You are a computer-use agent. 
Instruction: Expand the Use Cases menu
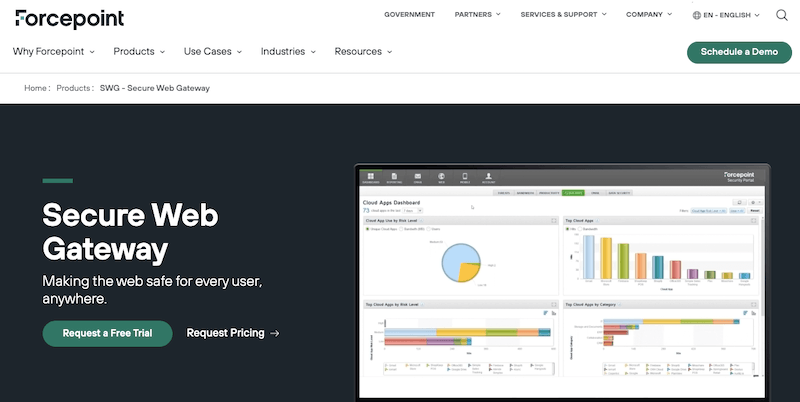[x=213, y=52]
